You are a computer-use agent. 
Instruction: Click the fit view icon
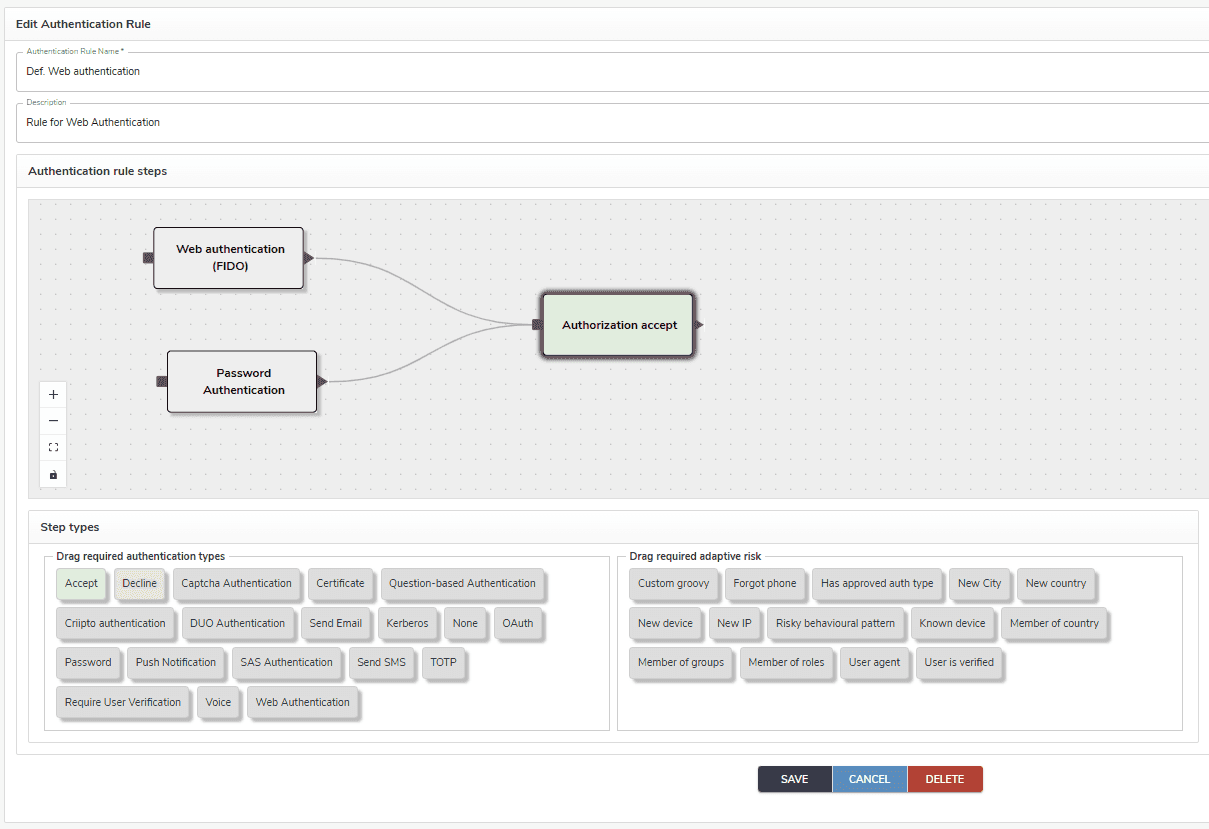(54, 447)
